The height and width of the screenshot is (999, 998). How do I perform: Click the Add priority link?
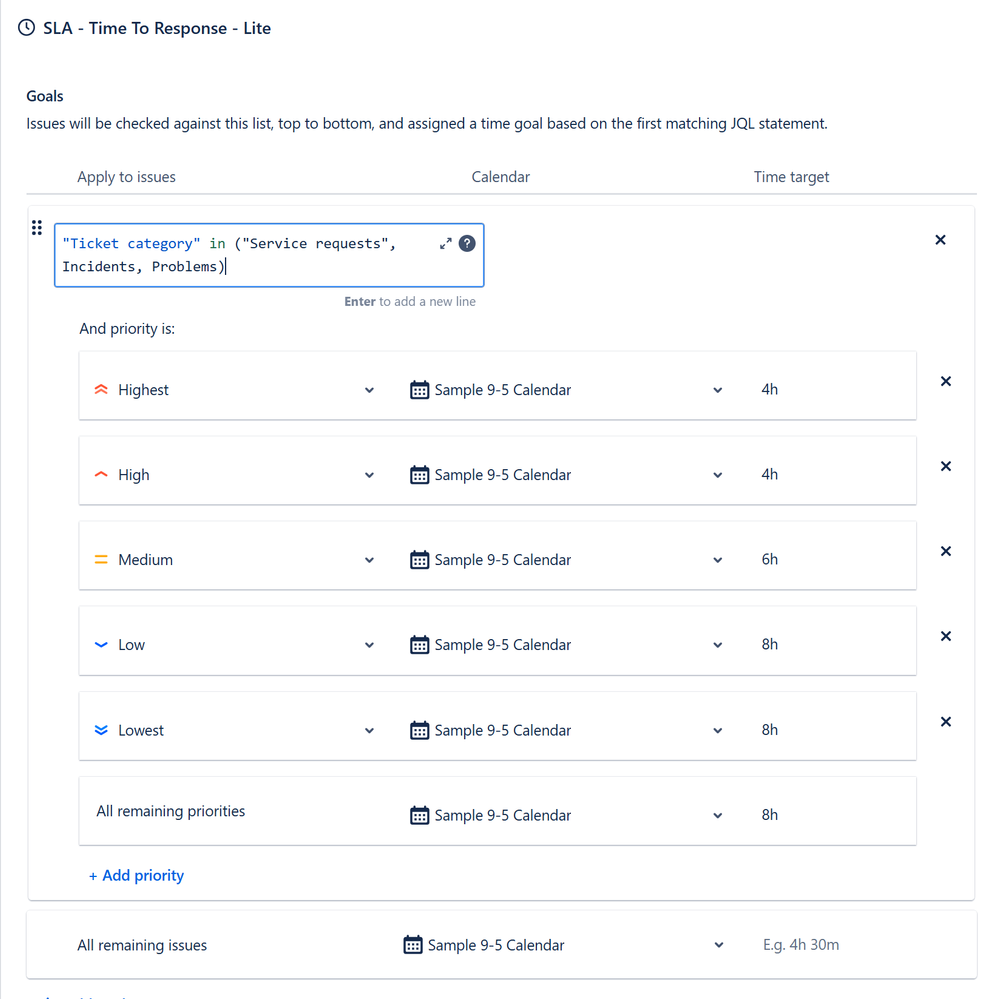137,875
